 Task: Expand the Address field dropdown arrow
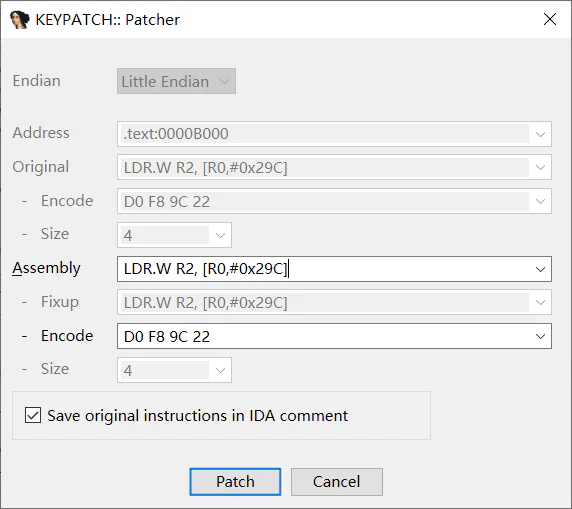(x=540, y=134)
